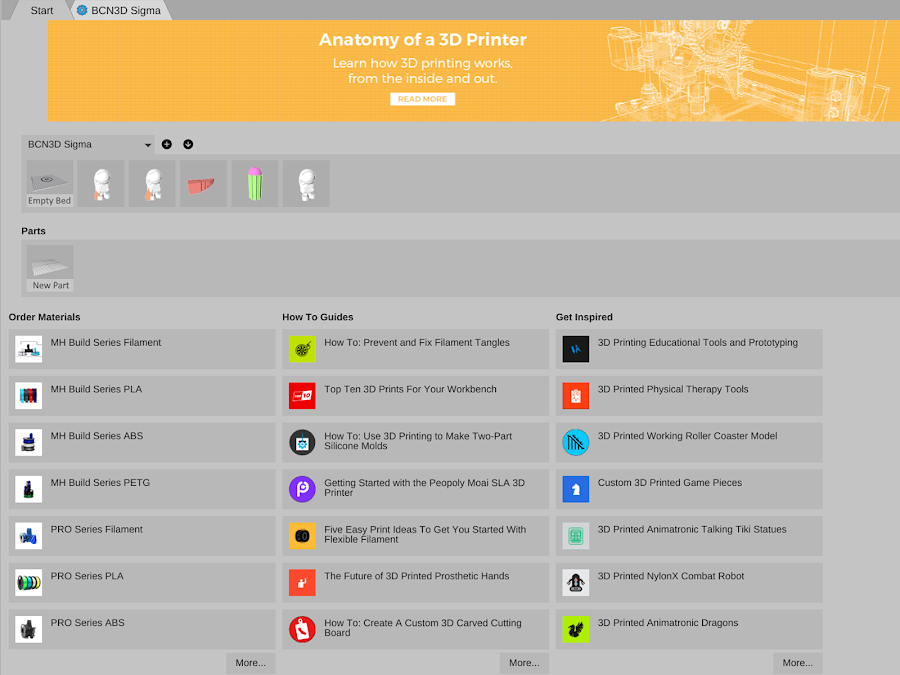Viewport: 900px width, 675px height.
Task: Click the Top Ten 3D Prints icon
Action: (302, 395)
